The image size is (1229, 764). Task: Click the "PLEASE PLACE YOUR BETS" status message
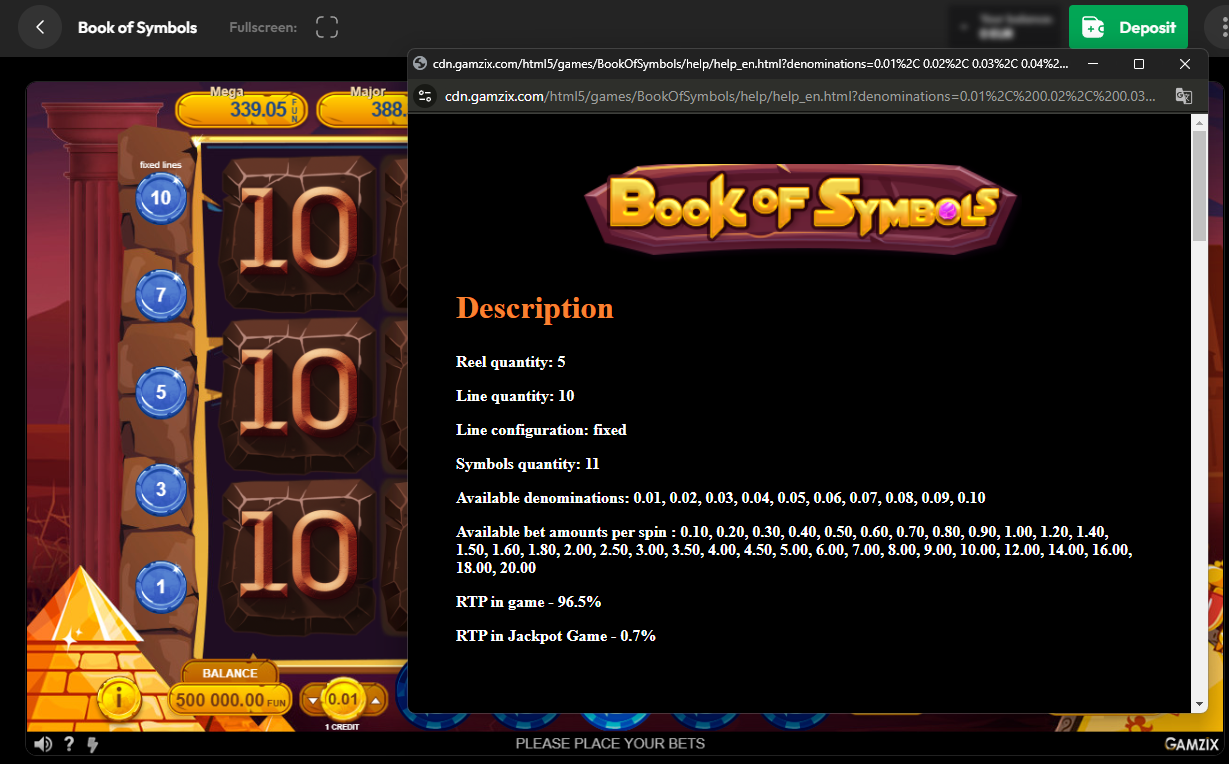[x=610, y=744]
